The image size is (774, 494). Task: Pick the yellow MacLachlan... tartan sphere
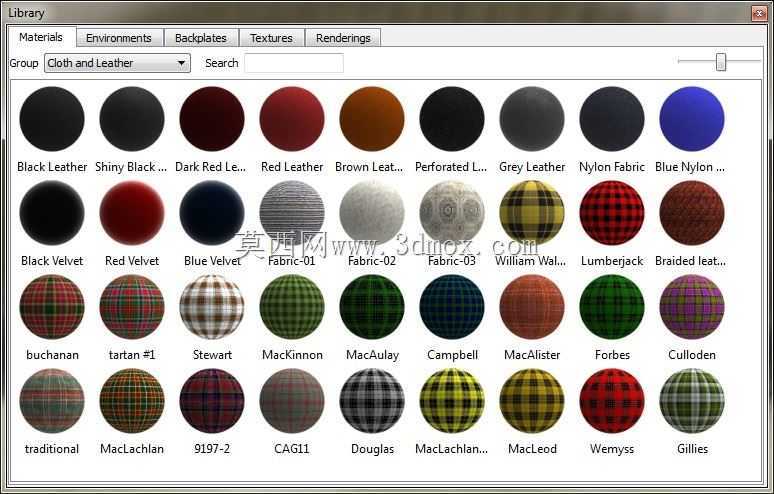[x=452, y=401]
